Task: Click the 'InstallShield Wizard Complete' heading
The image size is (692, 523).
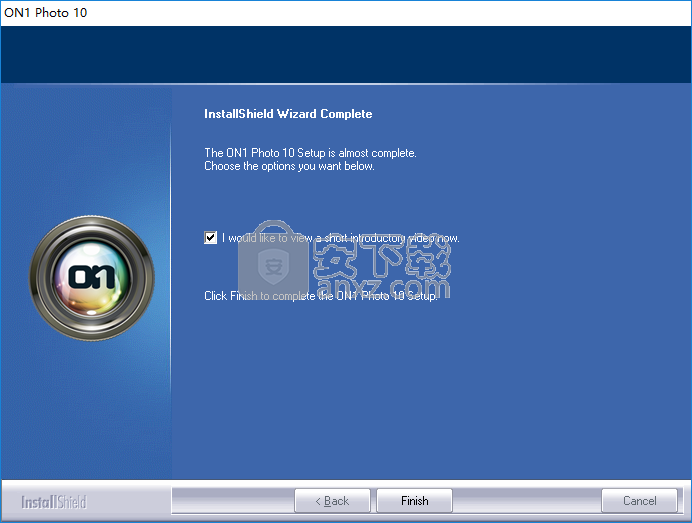Action: [x=288, y=114]
